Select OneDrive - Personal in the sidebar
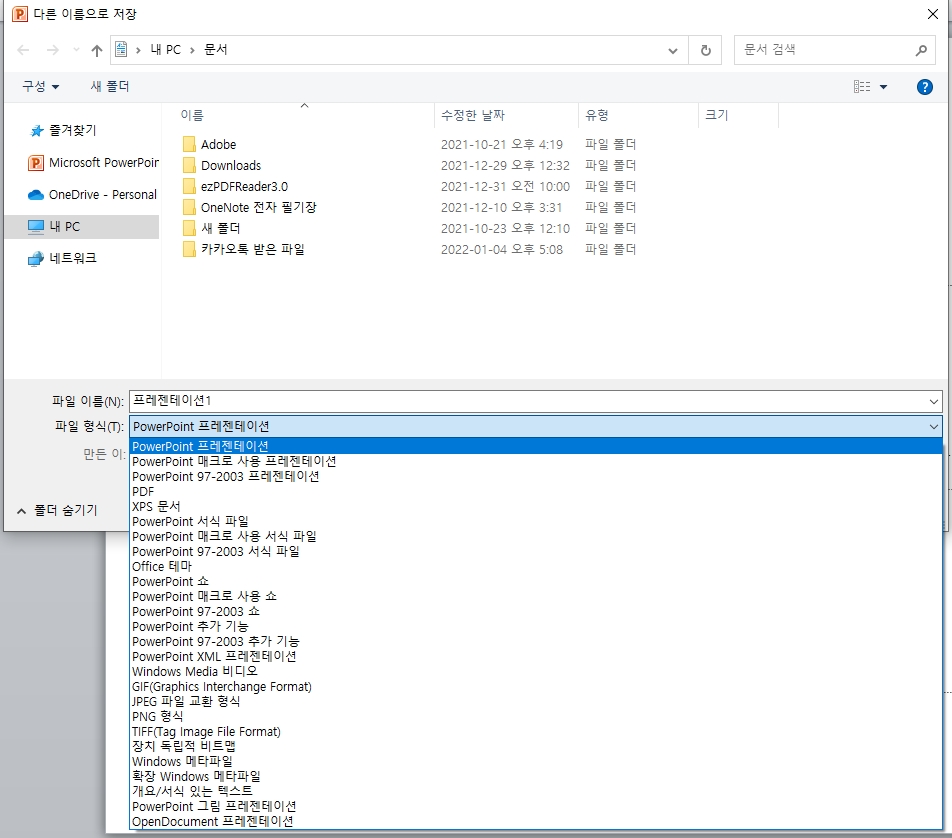Viewport: 952px width, 838px height. 92,194
